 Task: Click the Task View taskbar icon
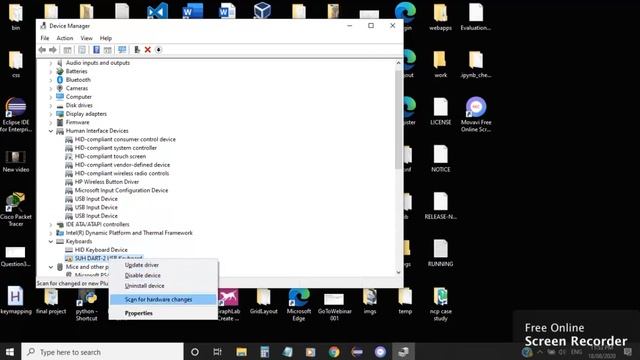click(x=218, y=352)
